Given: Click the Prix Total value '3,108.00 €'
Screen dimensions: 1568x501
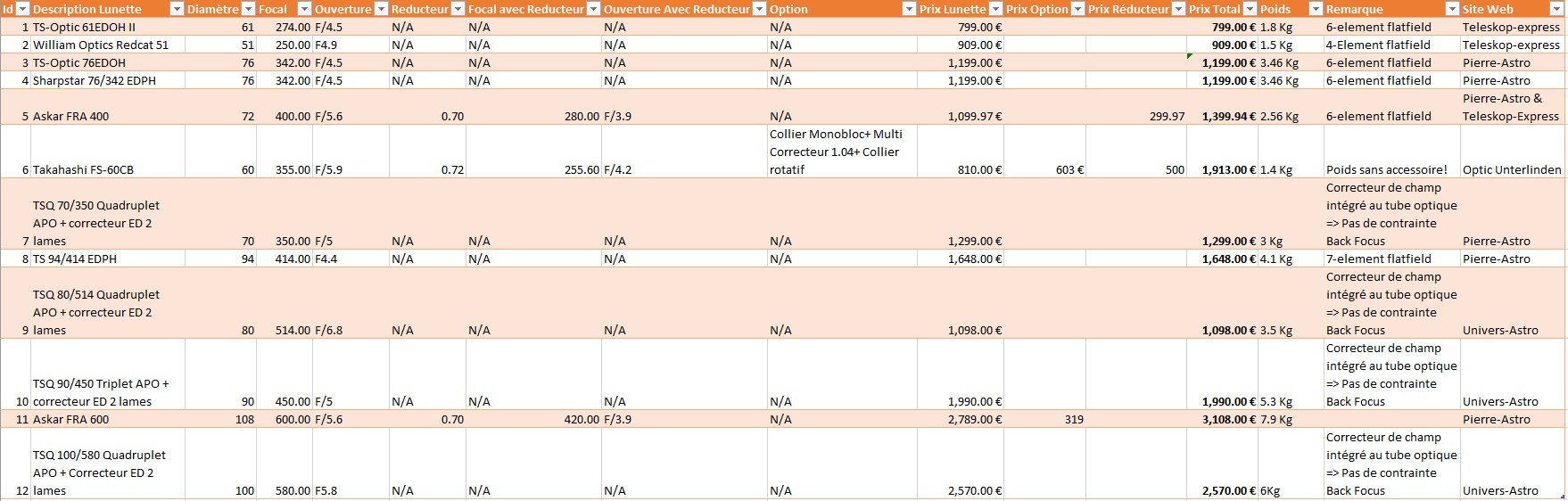Looking at the screenshot, I should 1229,419.
